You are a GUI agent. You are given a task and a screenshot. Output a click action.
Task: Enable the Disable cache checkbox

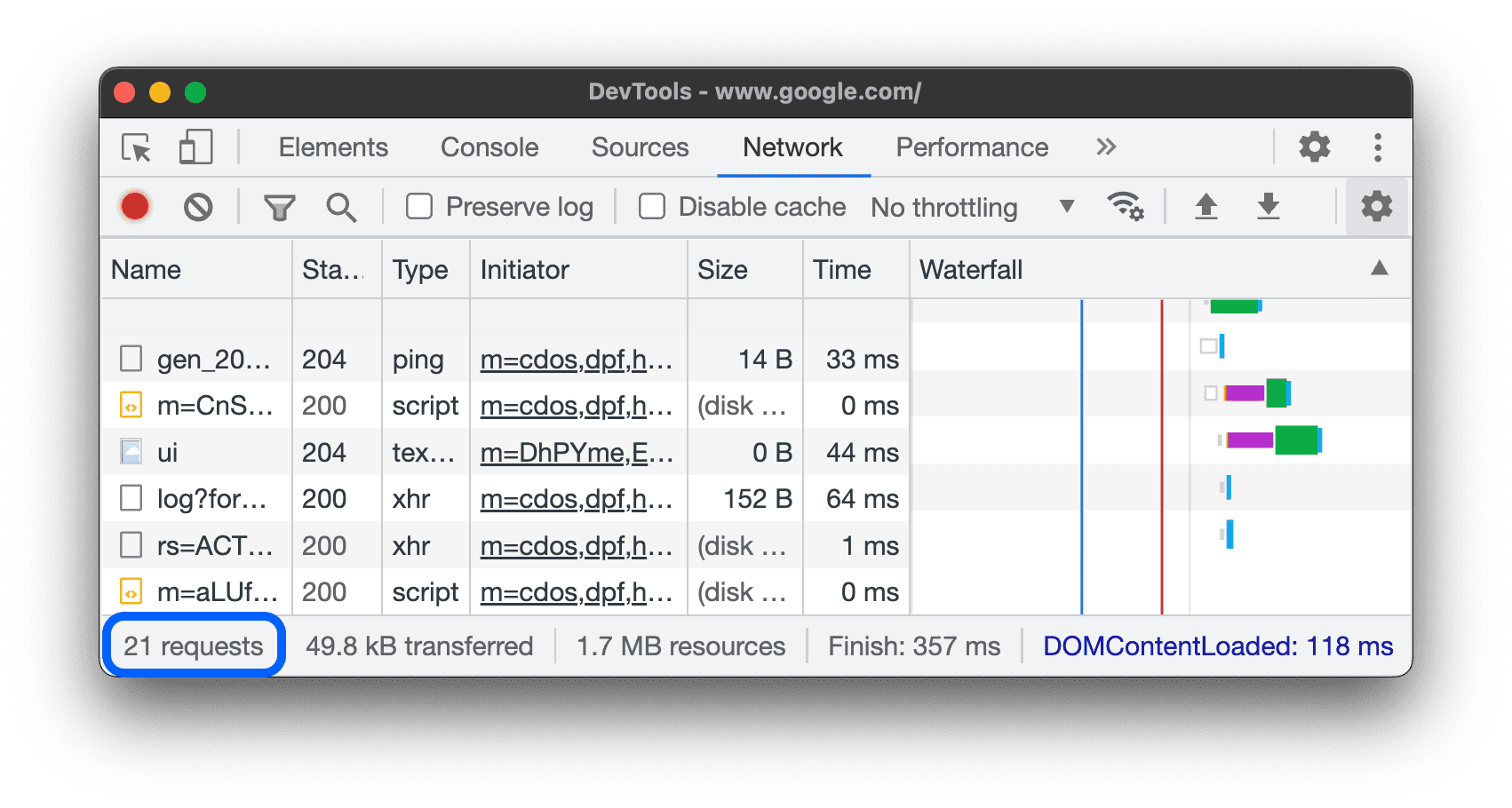tap(651, 206)
